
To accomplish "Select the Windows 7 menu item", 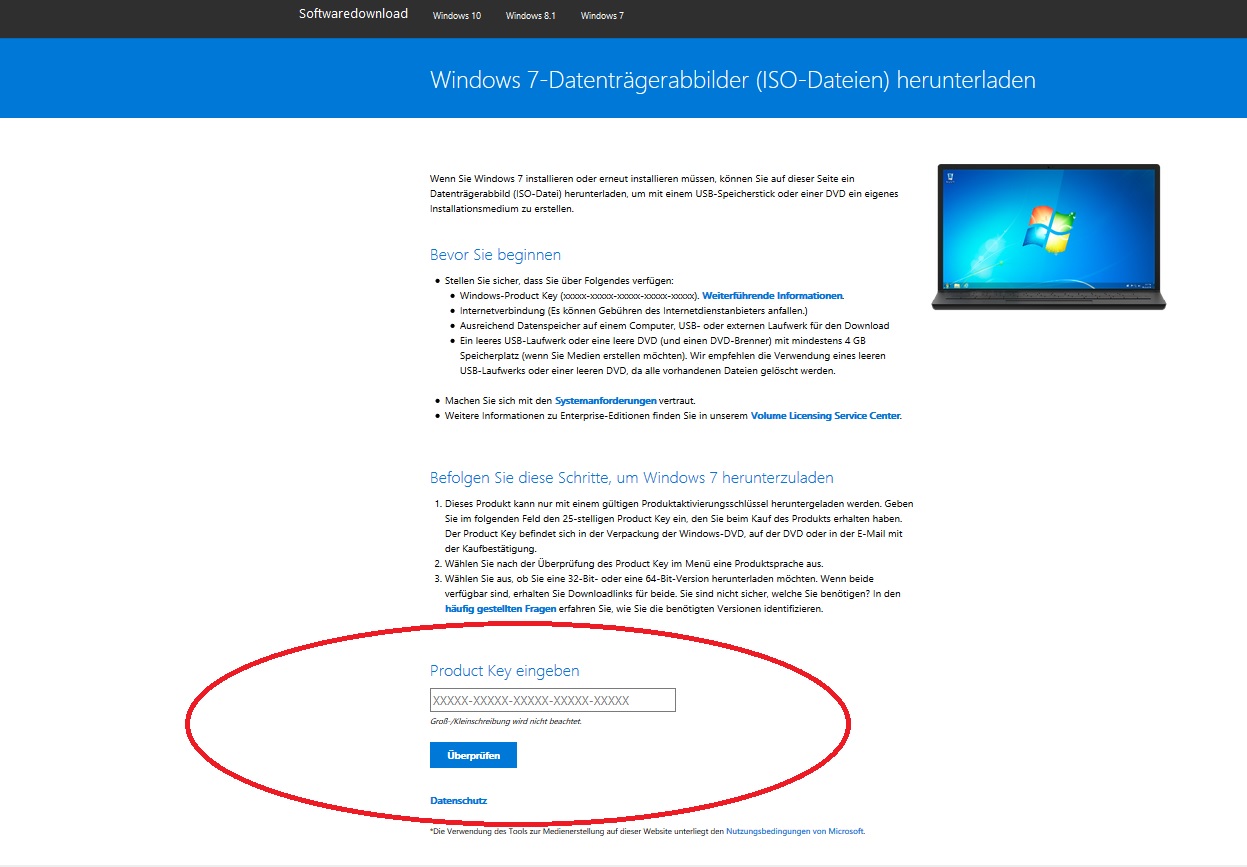I will point(602,16).
